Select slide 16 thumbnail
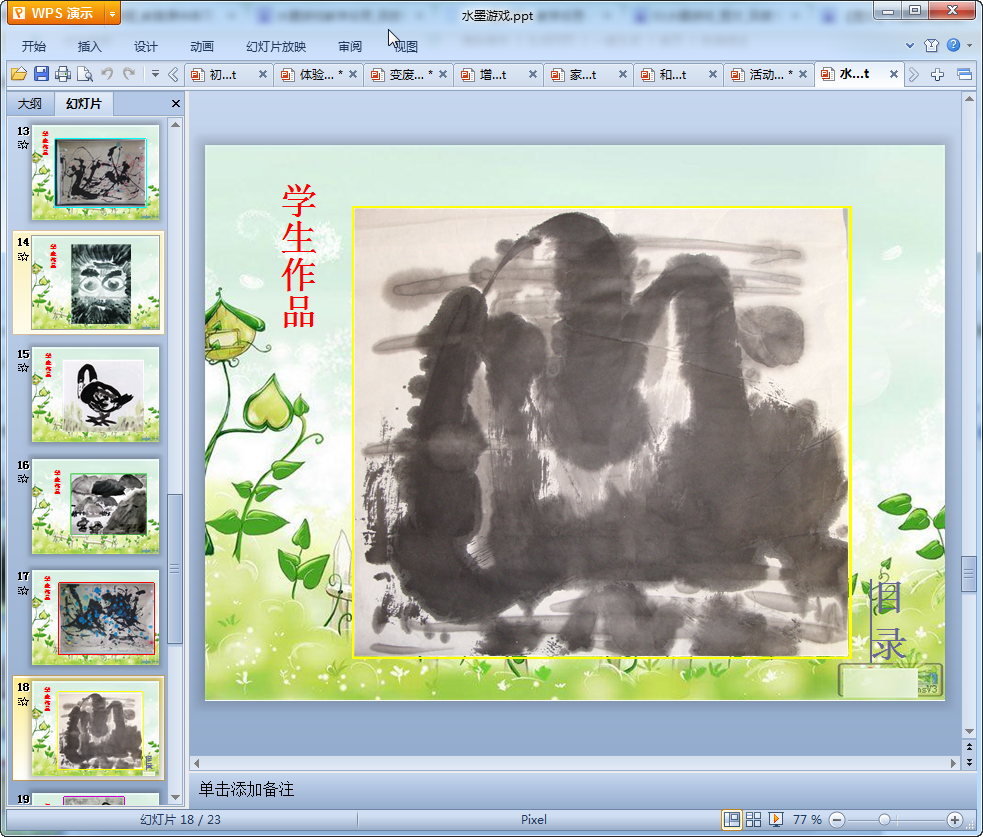This screenshot has width=983, height=837. click(95, 506)
